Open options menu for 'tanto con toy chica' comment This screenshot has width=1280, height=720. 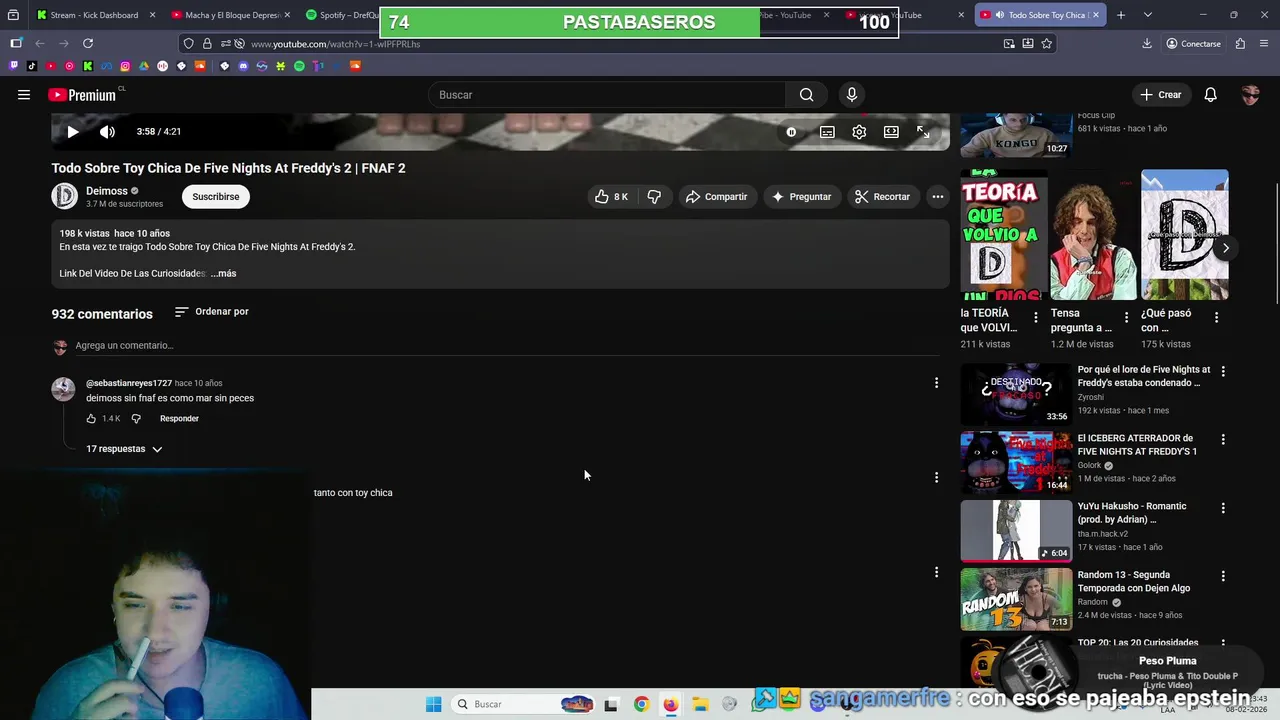tap(936, 478)
